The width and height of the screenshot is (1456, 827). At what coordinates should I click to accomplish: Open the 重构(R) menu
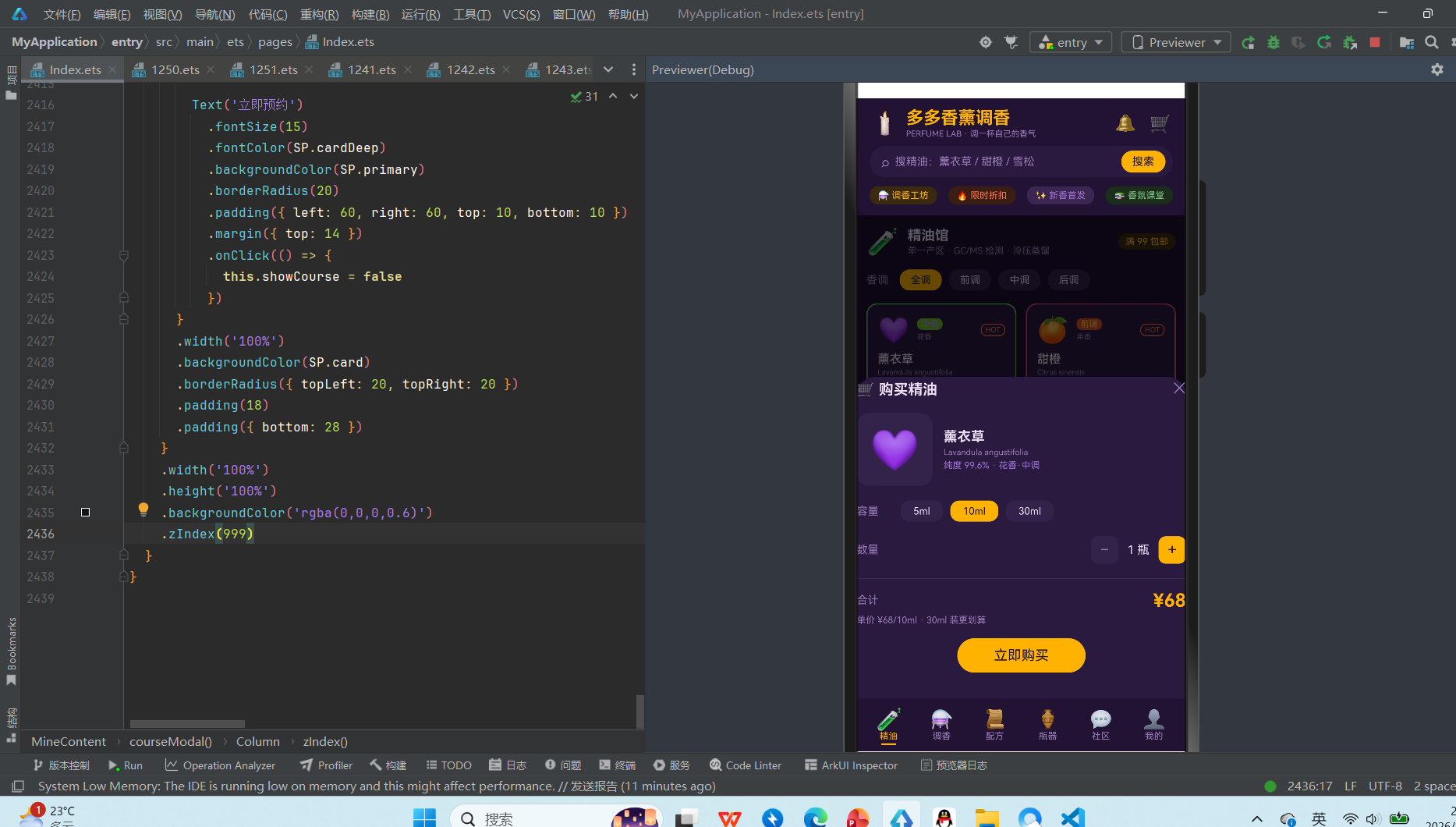point(320,14)
